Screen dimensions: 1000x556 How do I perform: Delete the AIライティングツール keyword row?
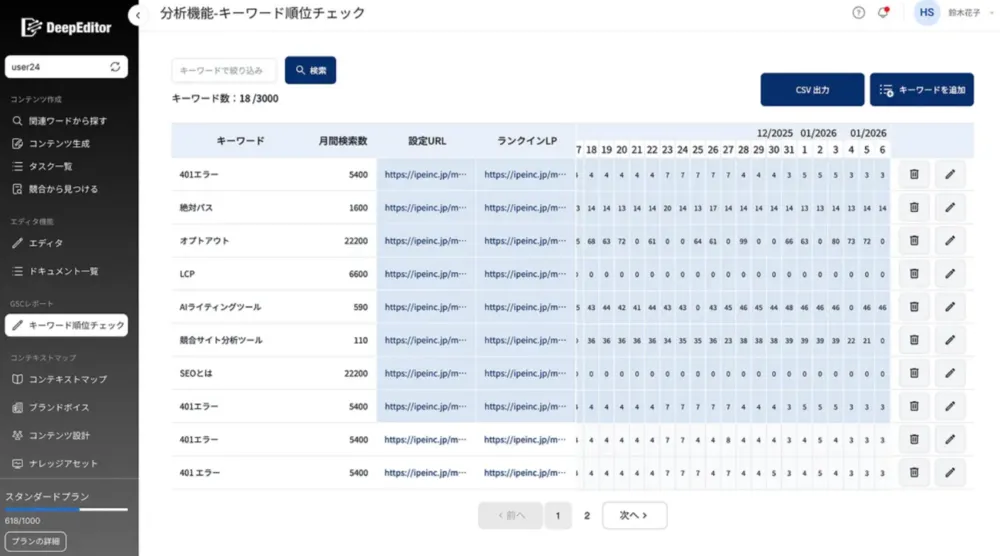(x=914, y=307)
